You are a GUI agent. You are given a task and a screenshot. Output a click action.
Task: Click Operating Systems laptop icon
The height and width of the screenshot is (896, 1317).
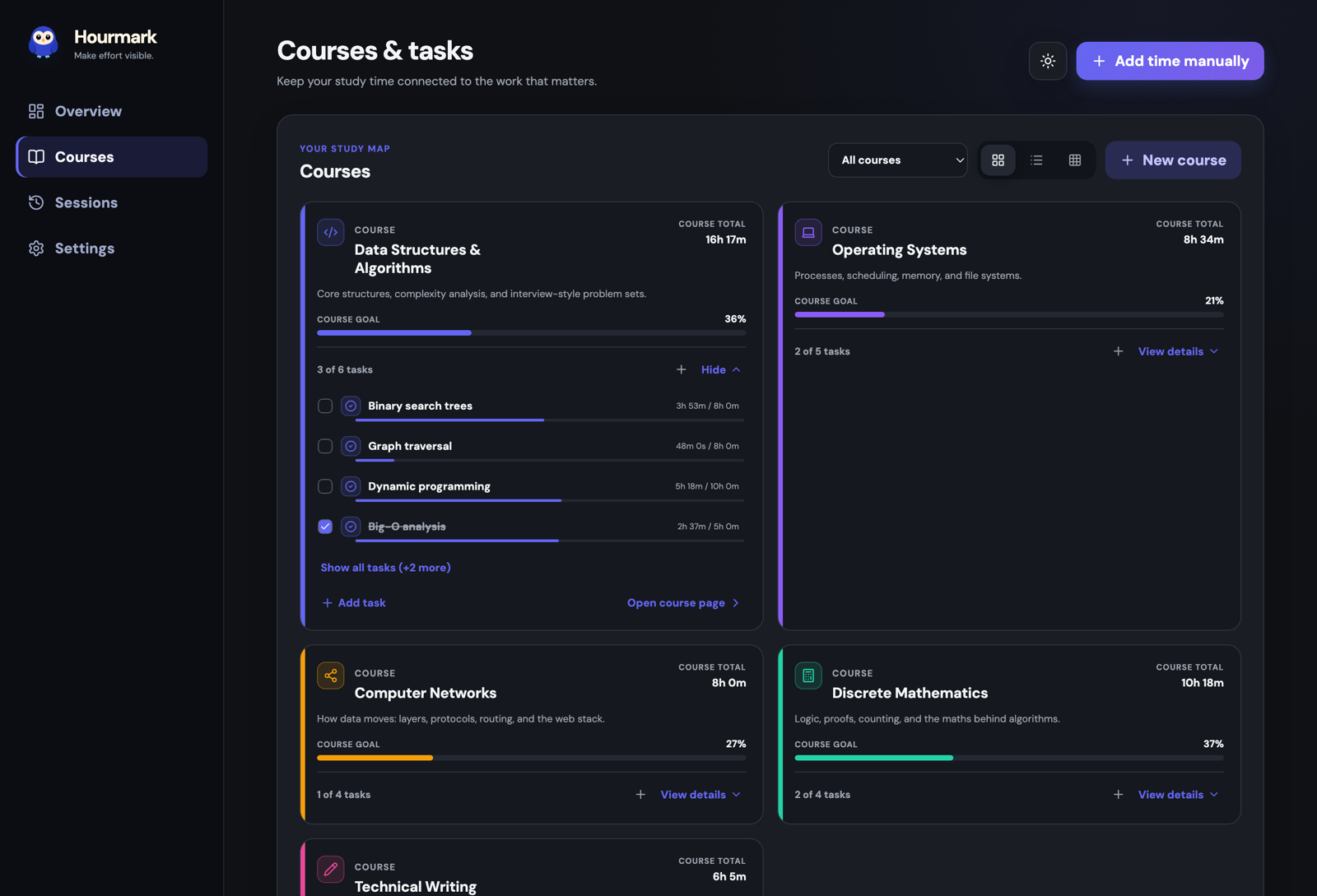808,232
